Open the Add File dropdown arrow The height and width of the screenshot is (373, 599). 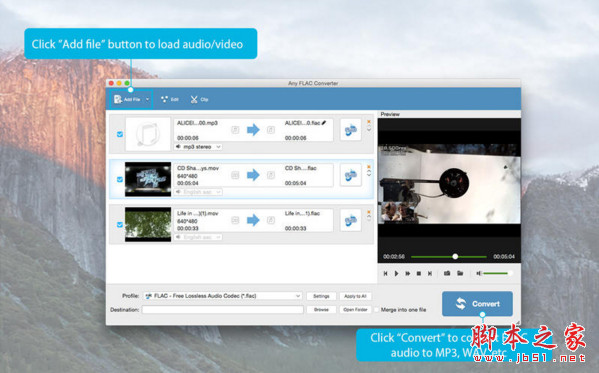click(x=147, y=99)
